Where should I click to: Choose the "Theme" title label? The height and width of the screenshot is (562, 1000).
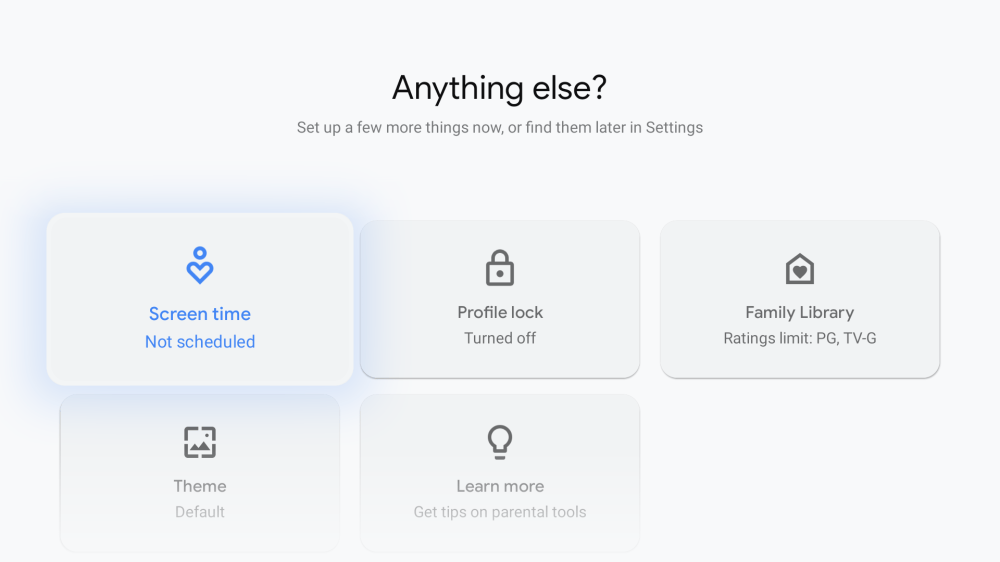pyautogui.click(x=200, y=486)
